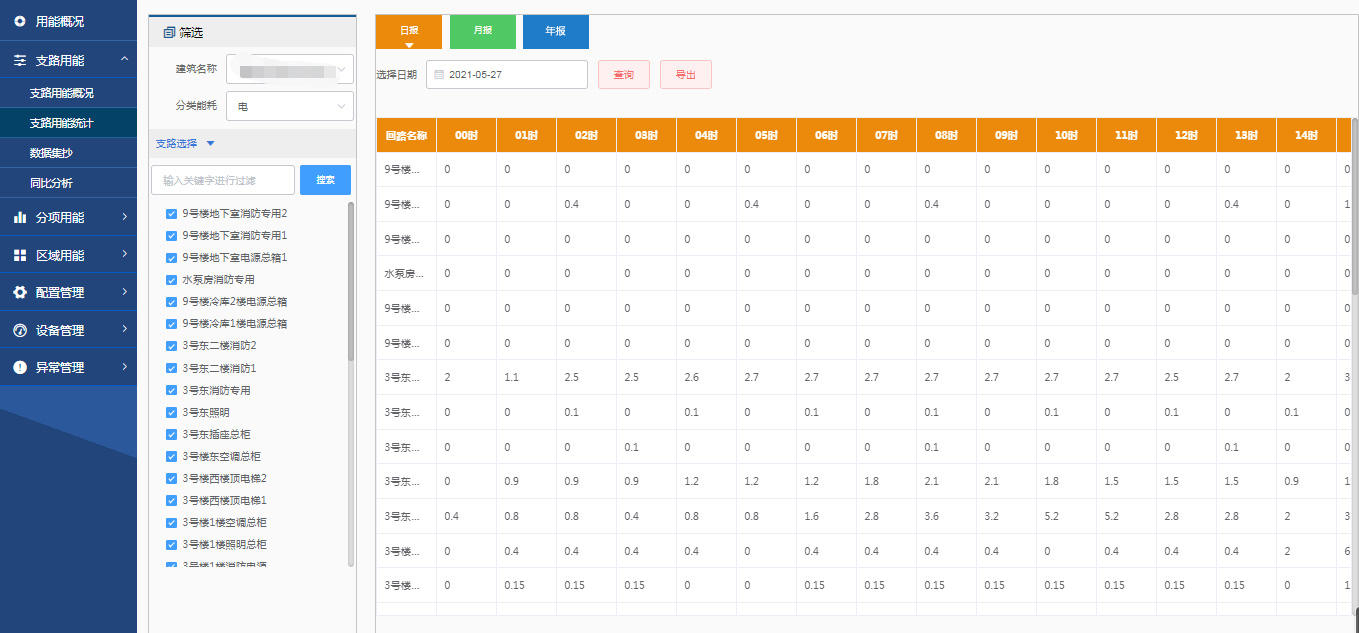Uncheck 3号东插座总柜 checkbox
The height and width of the screenshot is (633, 1359).
(x=171, y=434)
